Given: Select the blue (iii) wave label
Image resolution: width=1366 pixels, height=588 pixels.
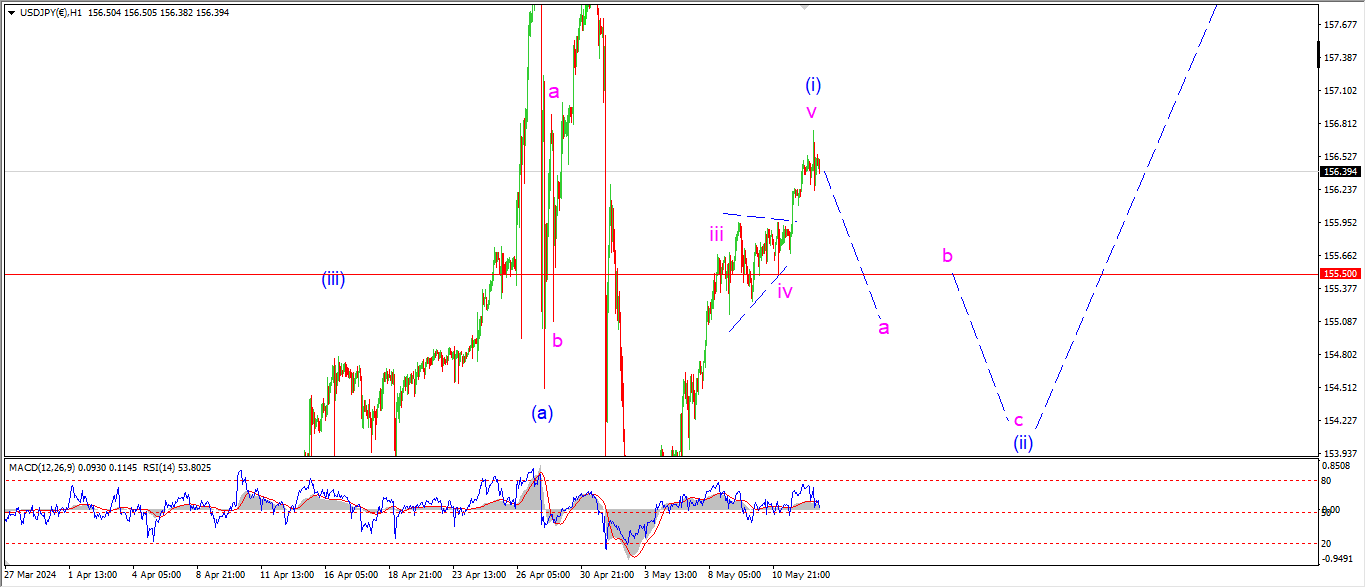Looking at the screenshot, I should point(333,280).
